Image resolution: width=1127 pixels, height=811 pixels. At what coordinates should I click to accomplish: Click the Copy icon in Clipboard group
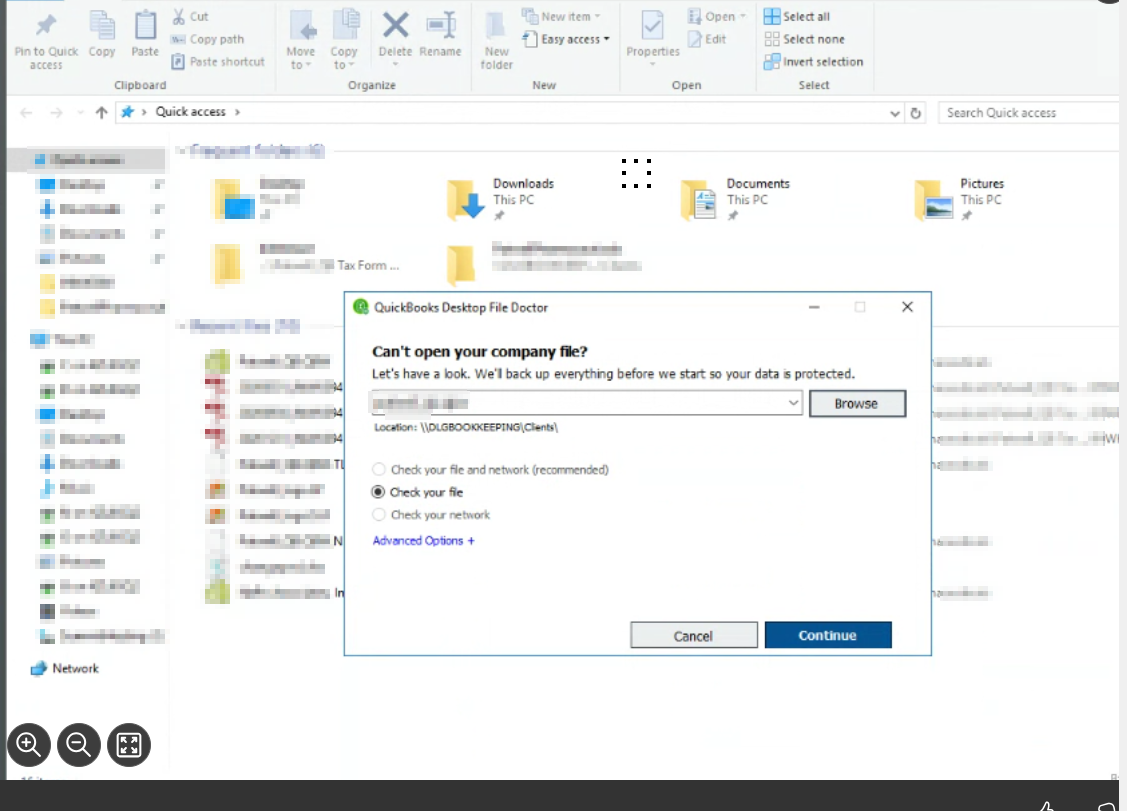pos(101,26)
